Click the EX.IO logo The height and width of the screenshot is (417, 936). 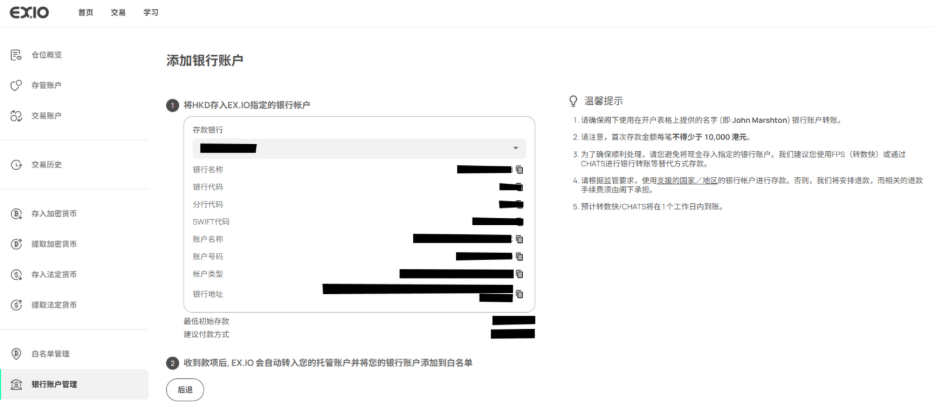[x=34, y=13]
